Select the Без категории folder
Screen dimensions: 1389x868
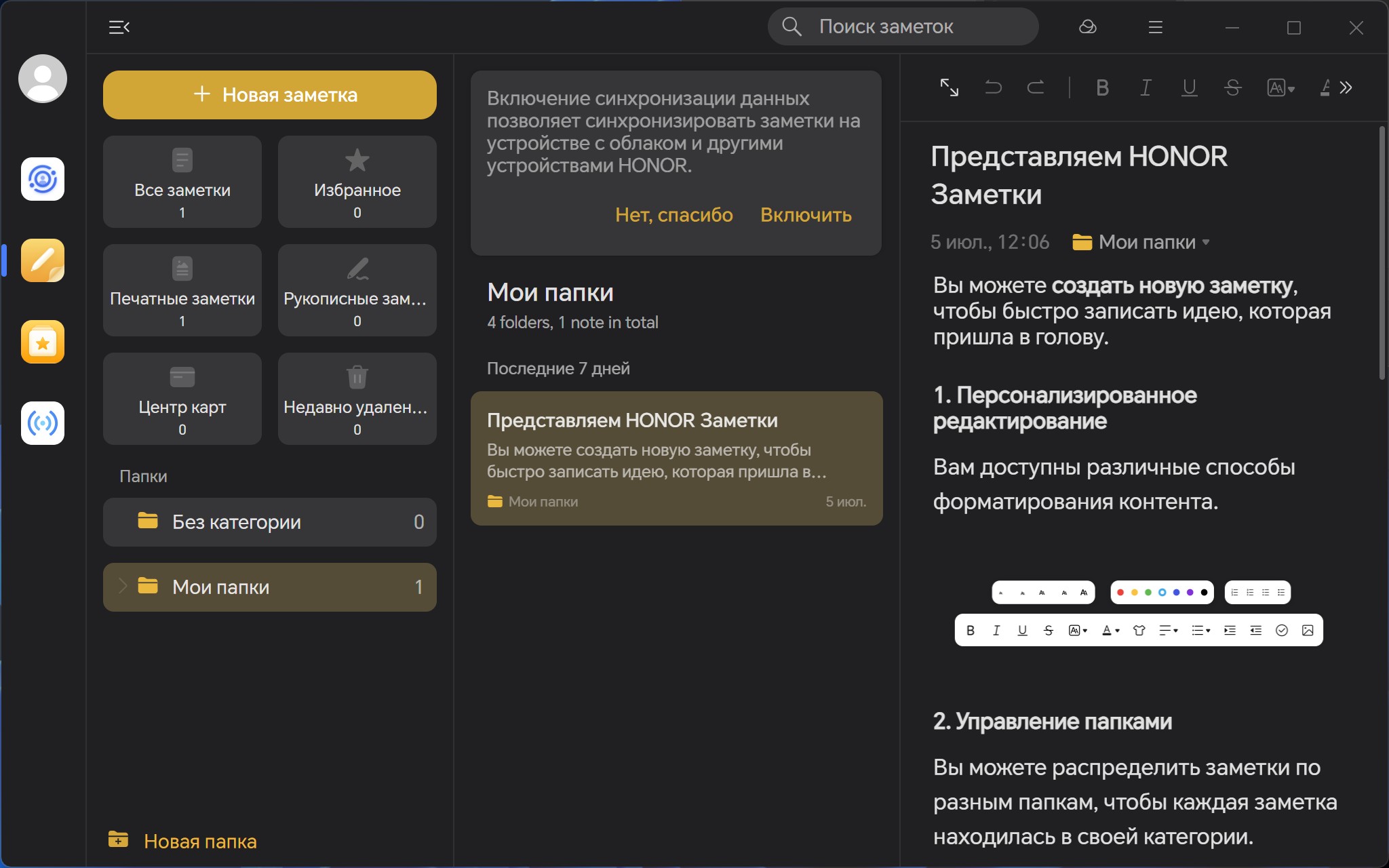(270, 522)
